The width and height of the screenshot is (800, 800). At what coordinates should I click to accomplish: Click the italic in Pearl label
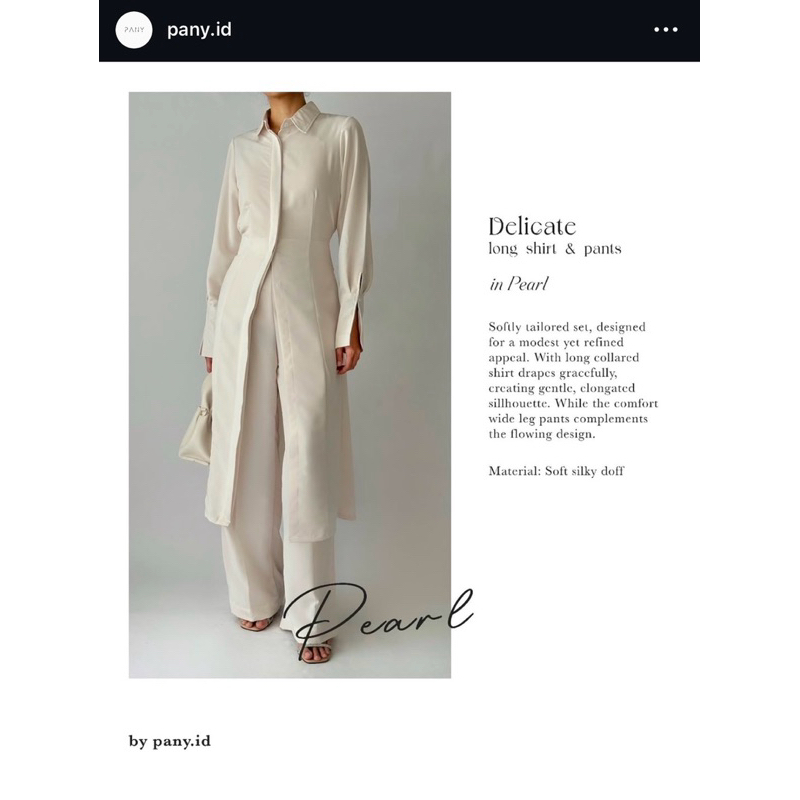pyautogui.click(x=518, y=284)
